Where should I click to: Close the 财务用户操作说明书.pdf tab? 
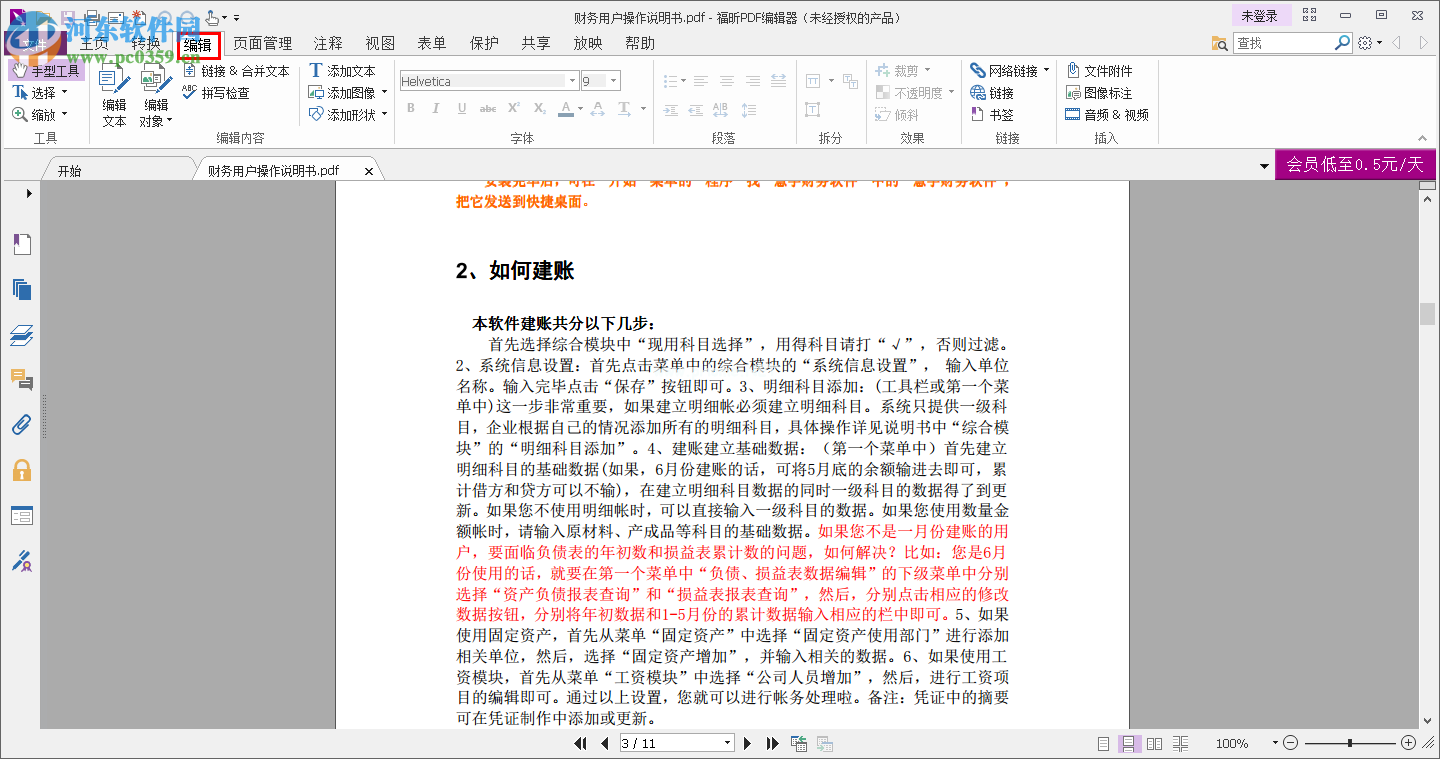(368, 172)
